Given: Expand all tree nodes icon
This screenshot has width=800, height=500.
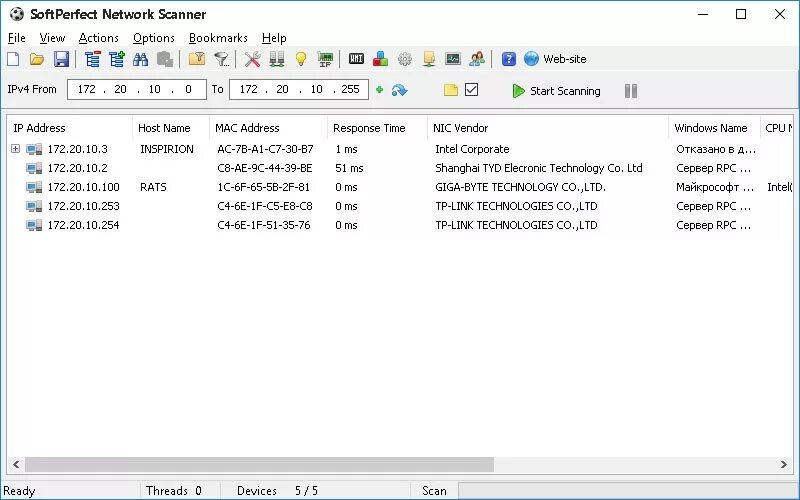Looking at the screenshot, I should [x=117, y=59].
